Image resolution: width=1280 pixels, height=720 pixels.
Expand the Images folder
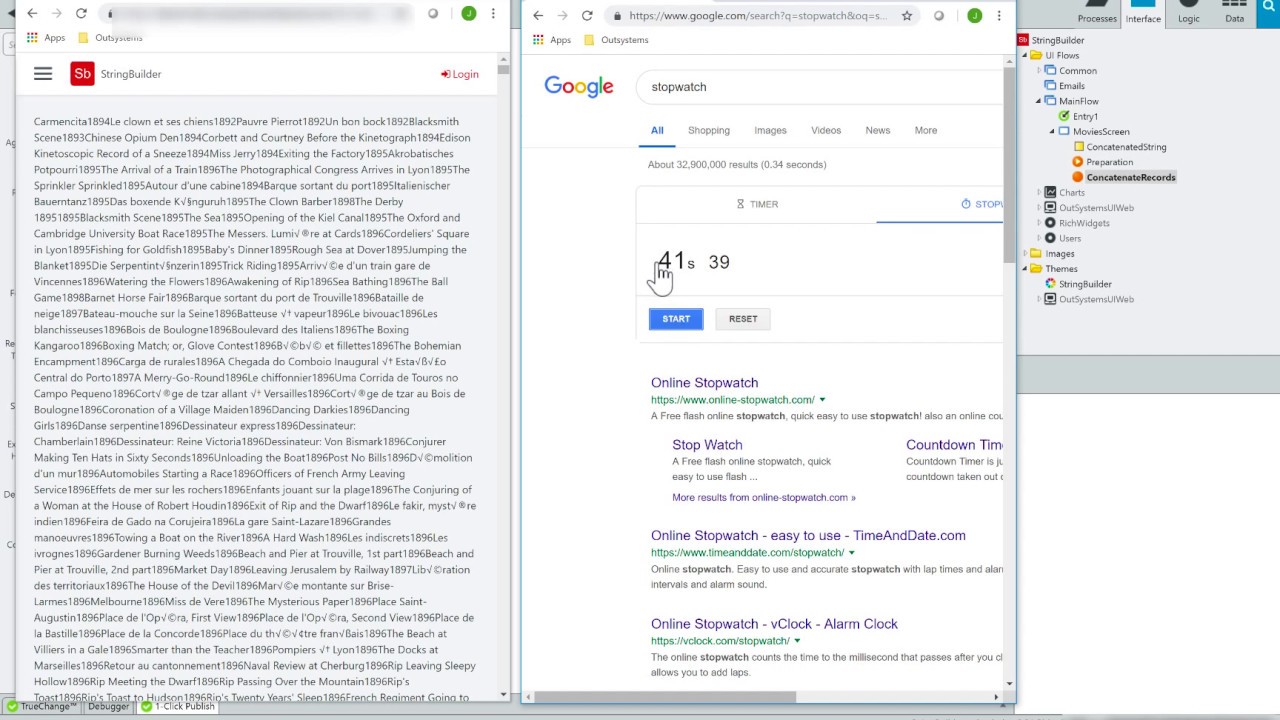pos(1025,254)
